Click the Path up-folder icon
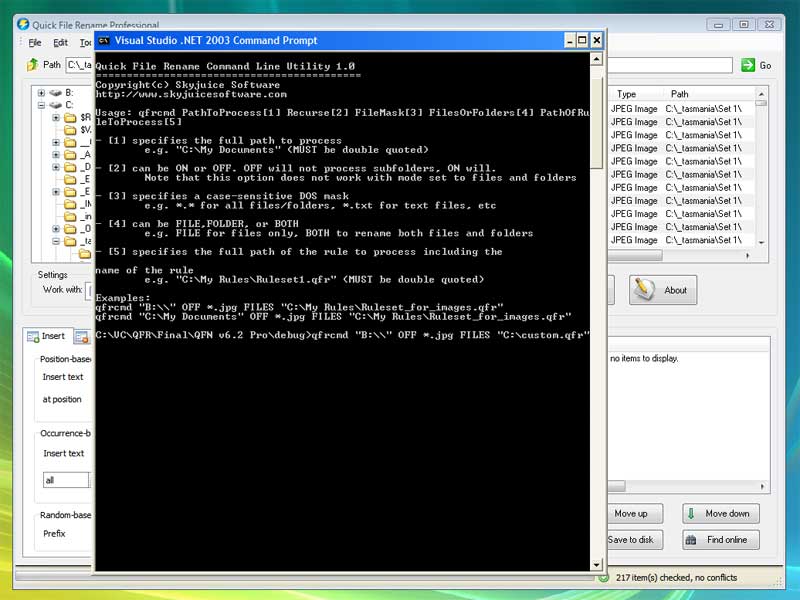The width and height of the screenshot is (800, 600). (x=32, y=65)
